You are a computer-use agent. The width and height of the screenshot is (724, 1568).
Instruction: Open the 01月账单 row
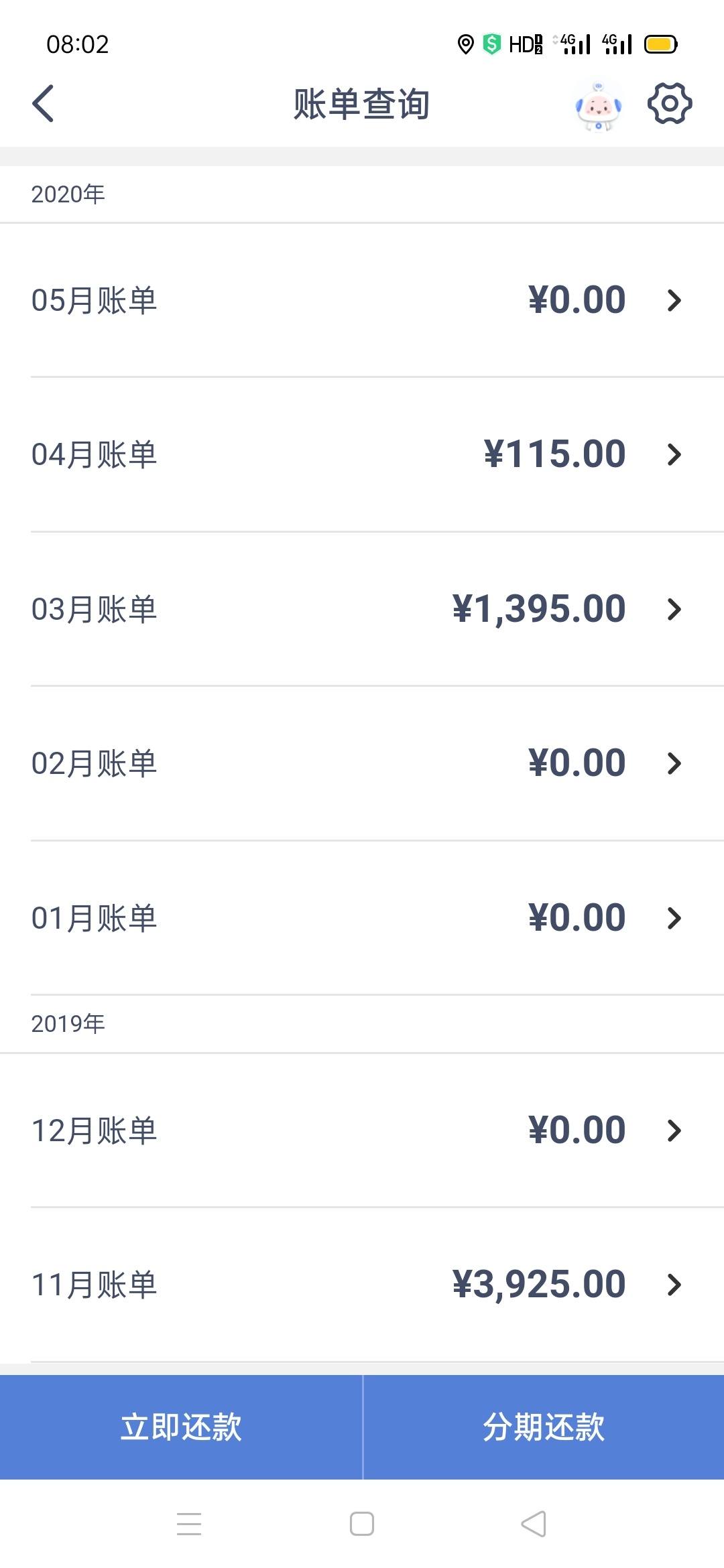click(362, 918)
